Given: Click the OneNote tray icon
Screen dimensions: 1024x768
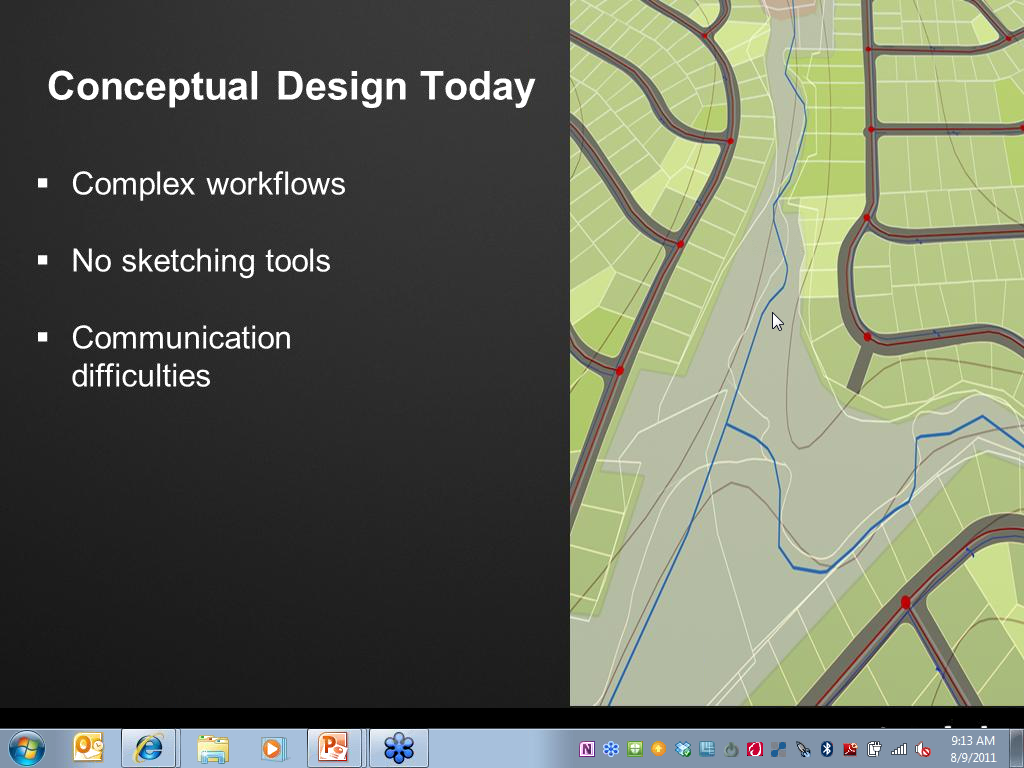Looking at the screenshot, I should [x=586, y=749].
